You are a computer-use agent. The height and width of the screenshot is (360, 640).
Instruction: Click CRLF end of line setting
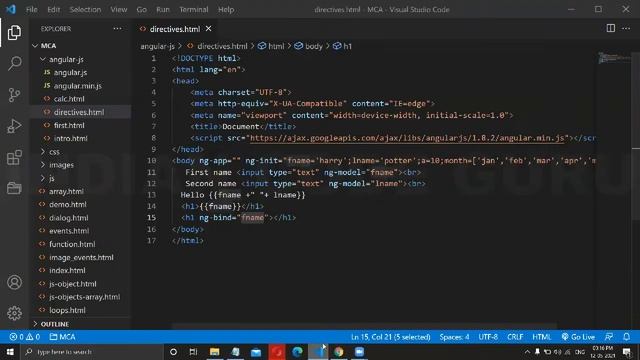pos(515,337)
